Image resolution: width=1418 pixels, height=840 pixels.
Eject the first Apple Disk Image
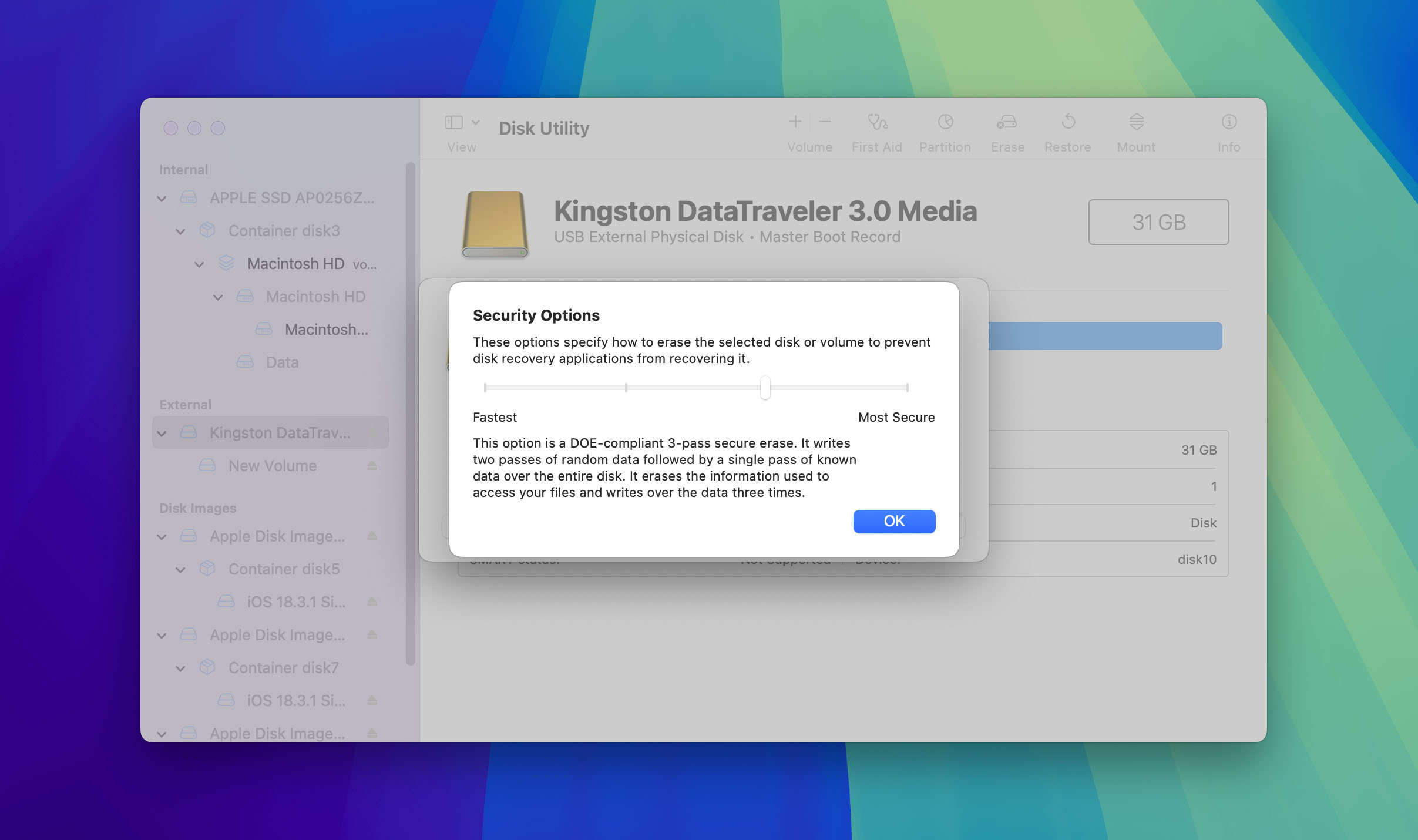(x=372, y=536)
